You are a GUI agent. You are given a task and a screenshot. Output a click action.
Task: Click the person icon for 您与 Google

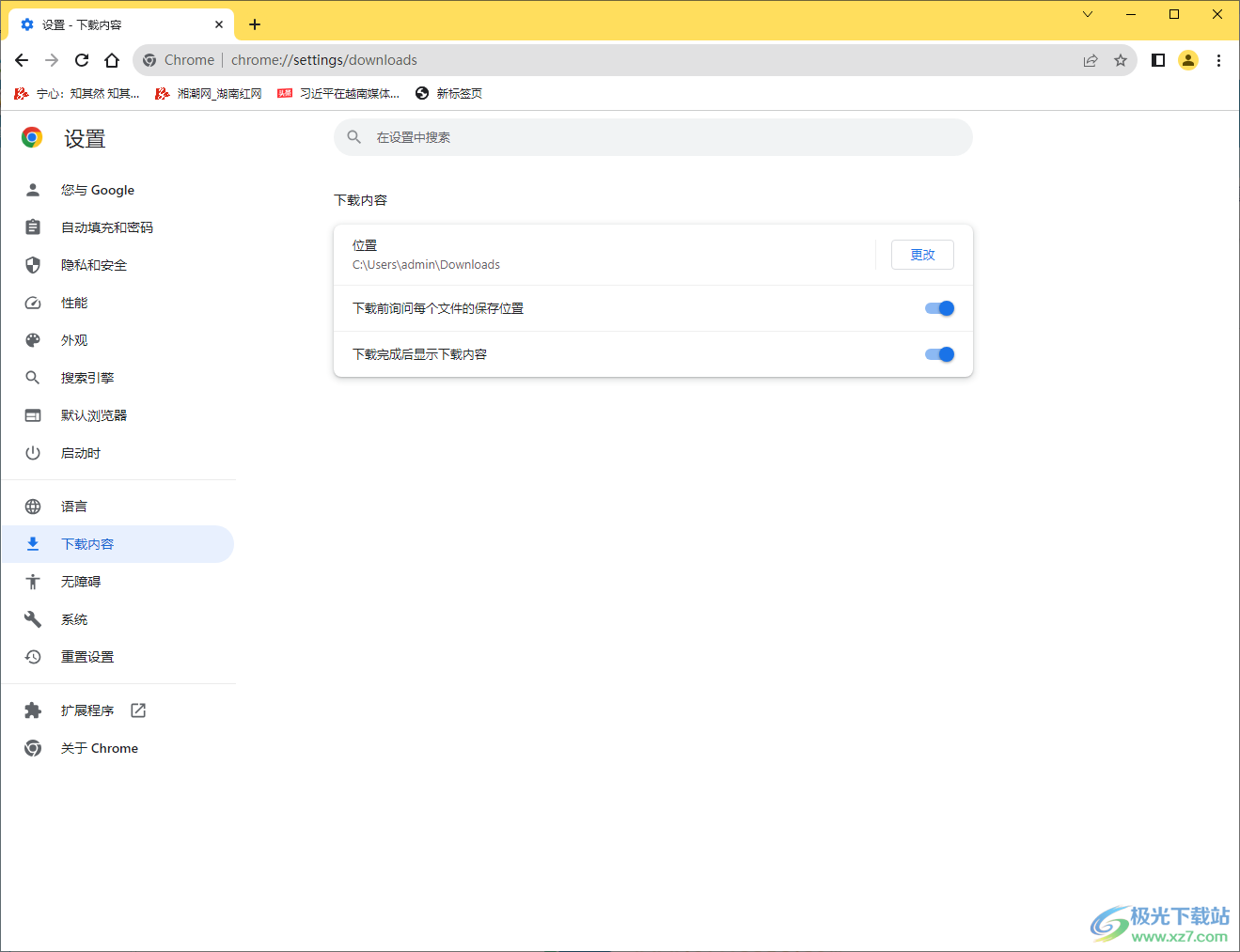pos(33,190)
